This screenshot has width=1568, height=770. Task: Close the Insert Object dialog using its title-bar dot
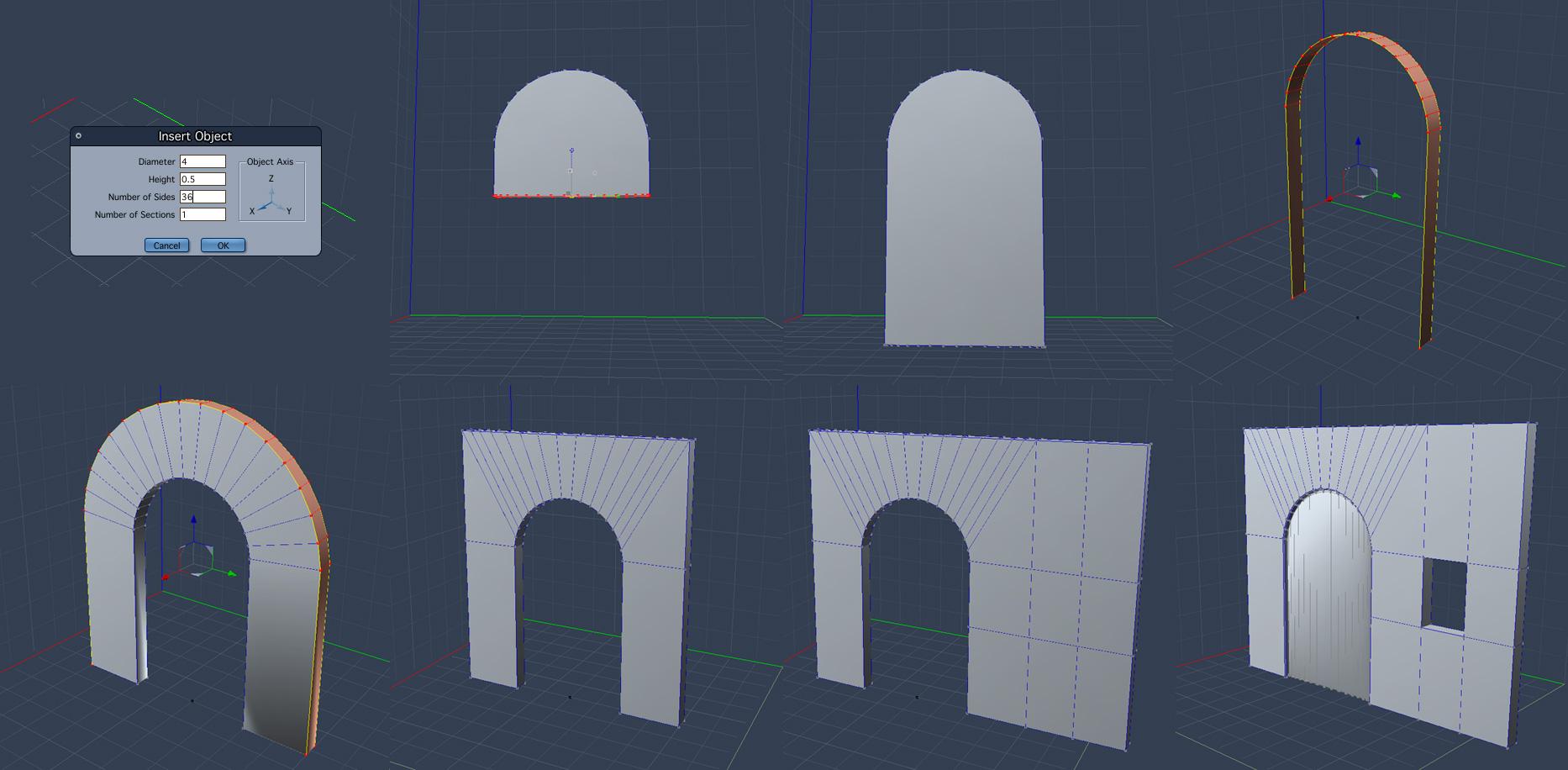point(78,135)
